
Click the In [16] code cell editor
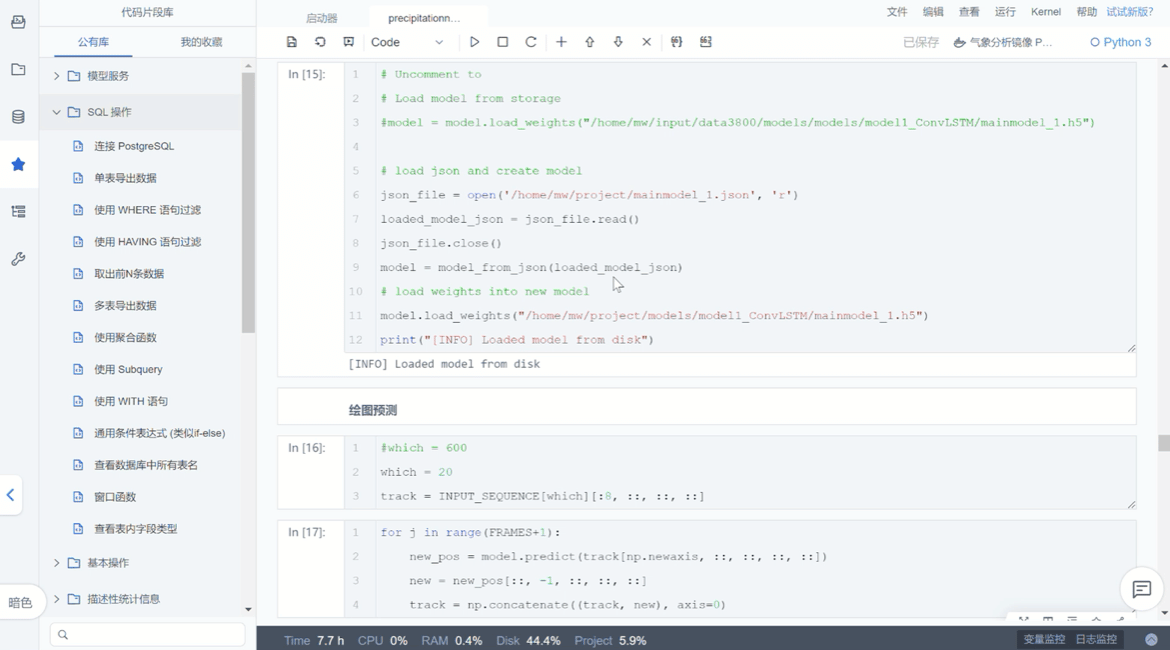point(740,472)
